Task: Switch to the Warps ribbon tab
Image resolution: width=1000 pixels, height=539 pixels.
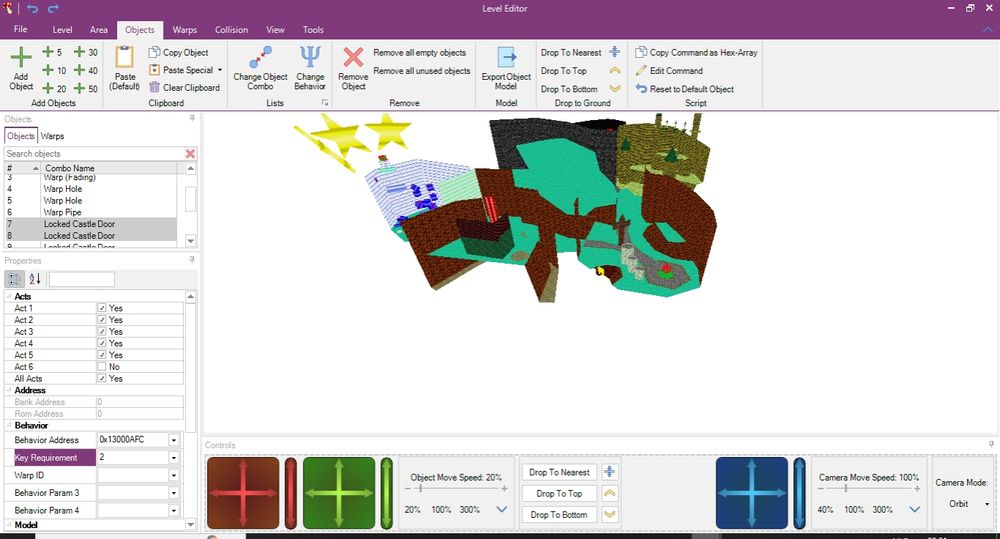Action: click(184, 30)
